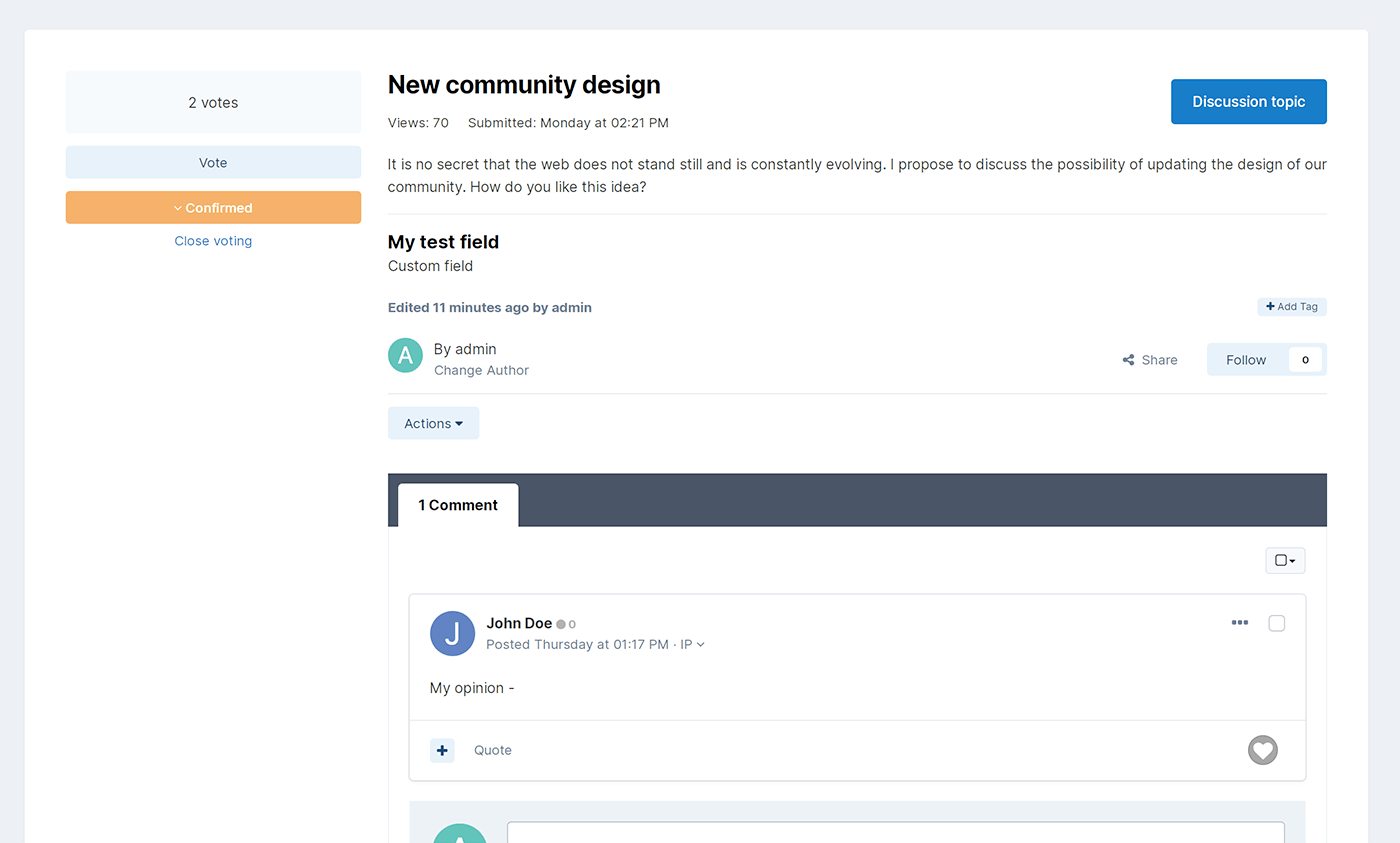
Task: Click the Share icon link
Action: click(x=1150, y=360)
